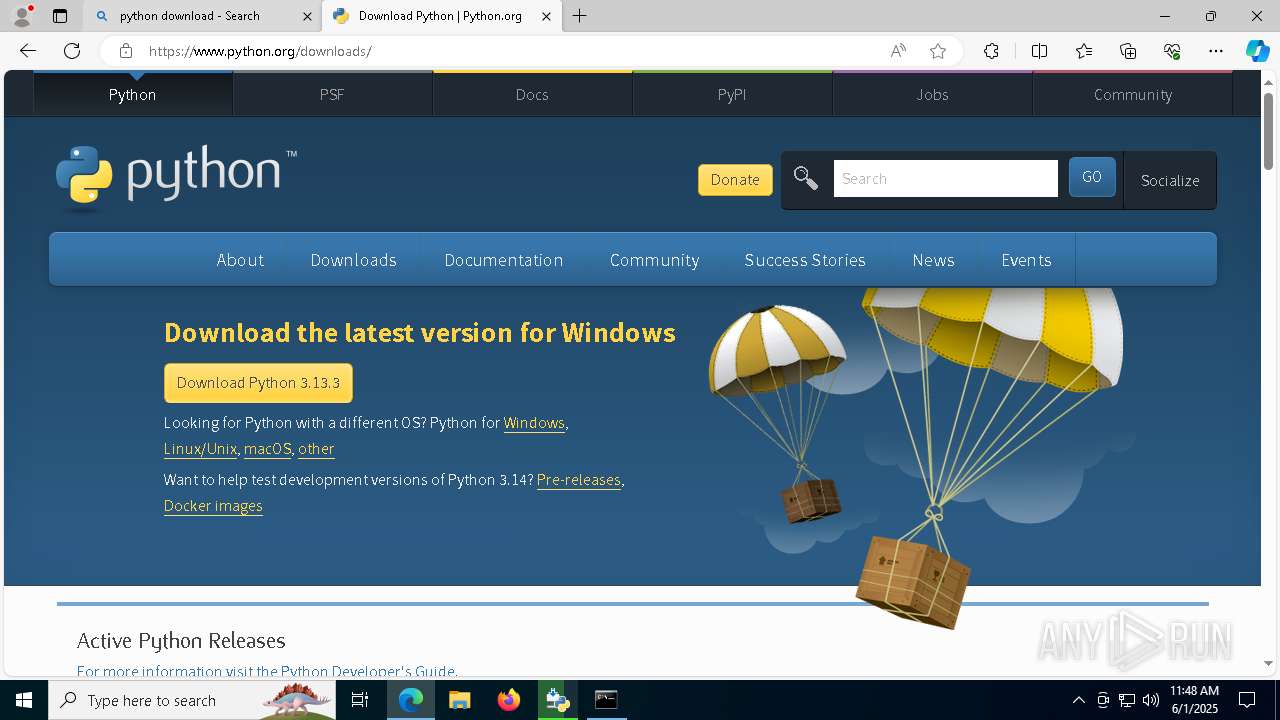The image size is (1280, 720).
Task: Open the PyPI top-bar tab
Action: (732, 94)
